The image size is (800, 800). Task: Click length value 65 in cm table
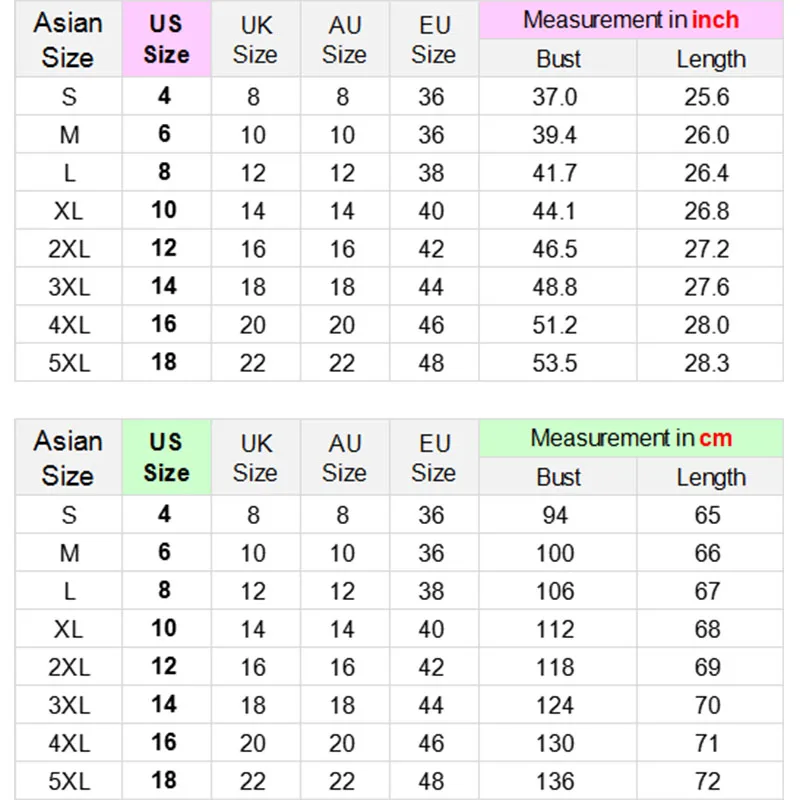pos(707,514)
